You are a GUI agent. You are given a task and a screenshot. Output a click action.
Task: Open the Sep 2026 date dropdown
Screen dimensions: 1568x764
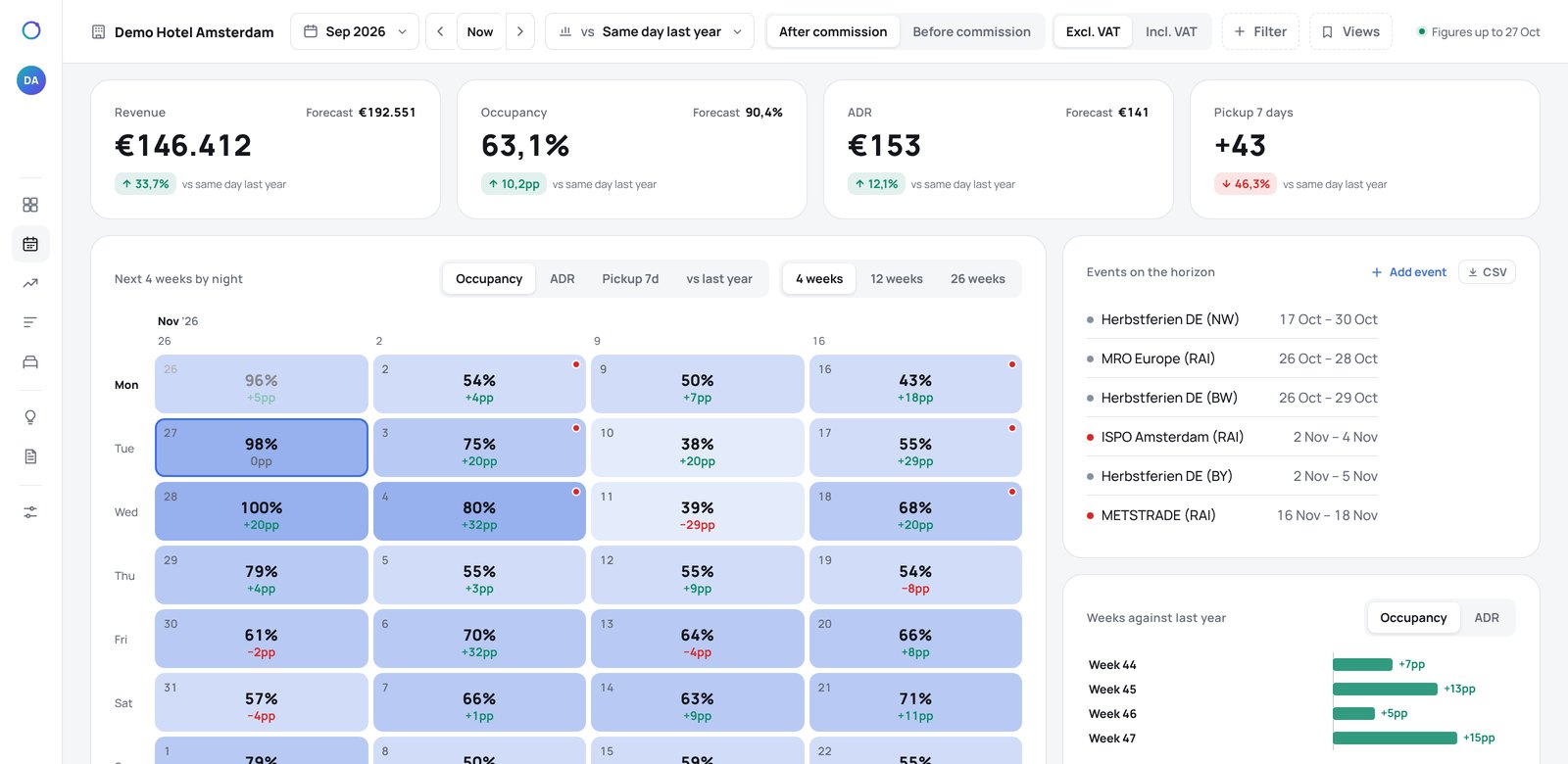(355, 31)
